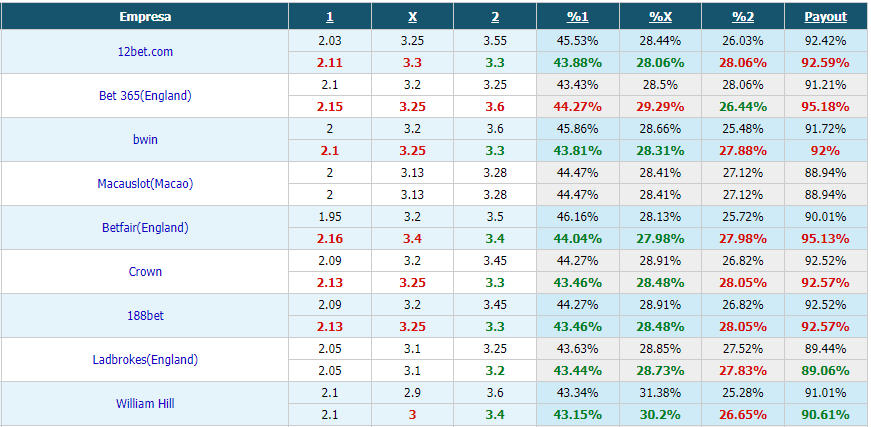871x427 pixels.
Task: Open the bwin bookmaker link
Action: click(145, 139)
